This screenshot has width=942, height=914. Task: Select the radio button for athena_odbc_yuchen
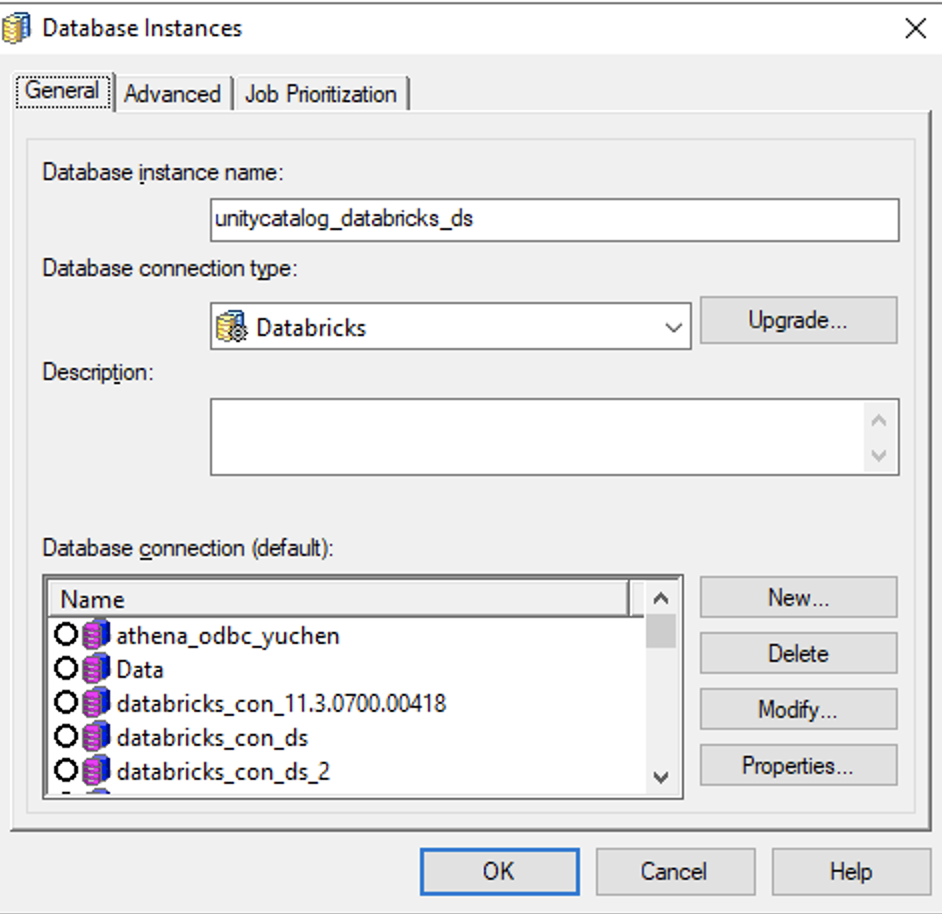(68, 634)
